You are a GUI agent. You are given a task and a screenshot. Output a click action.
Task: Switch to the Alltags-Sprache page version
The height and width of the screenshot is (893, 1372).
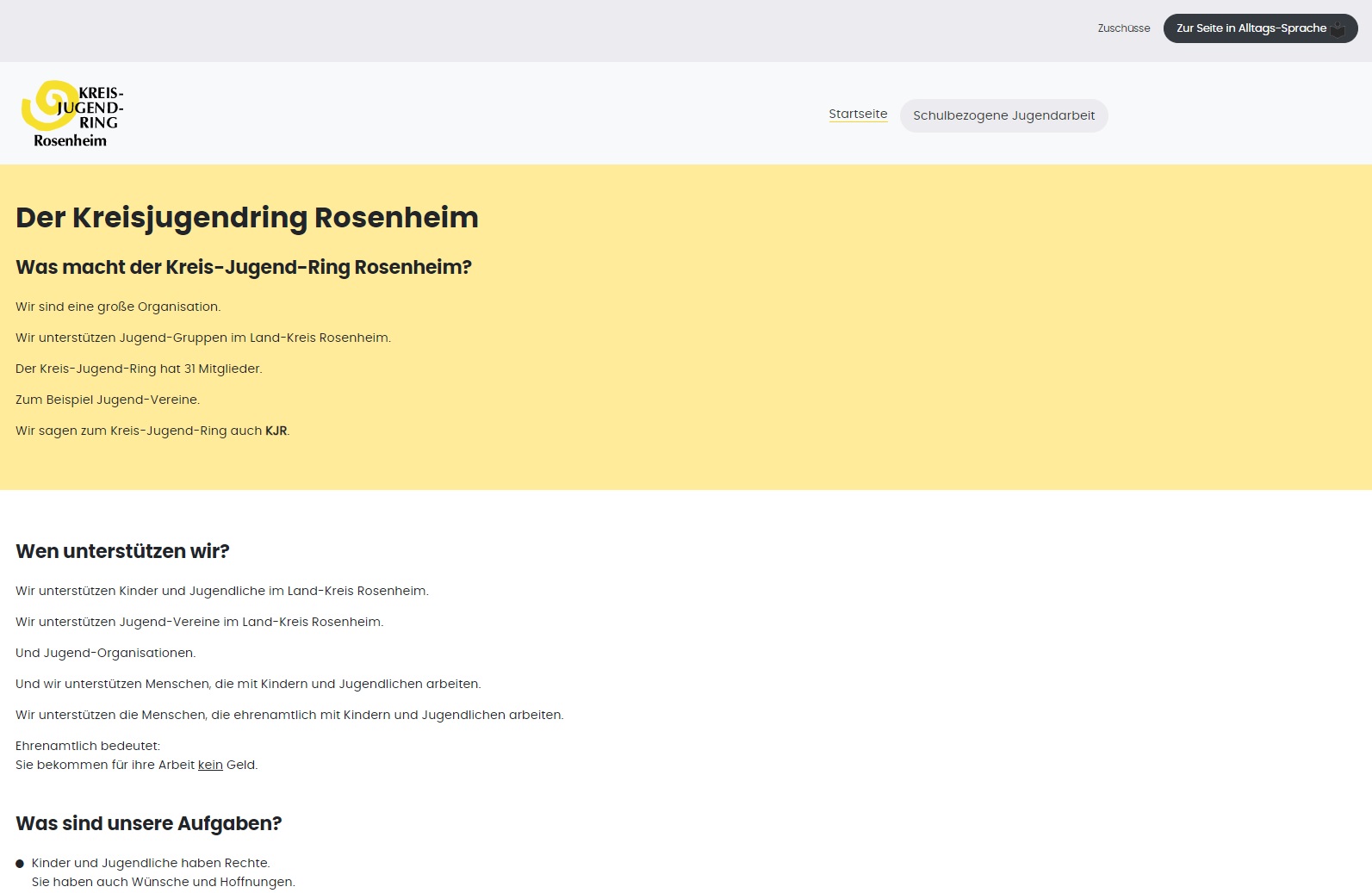(x=1250, y=28)
